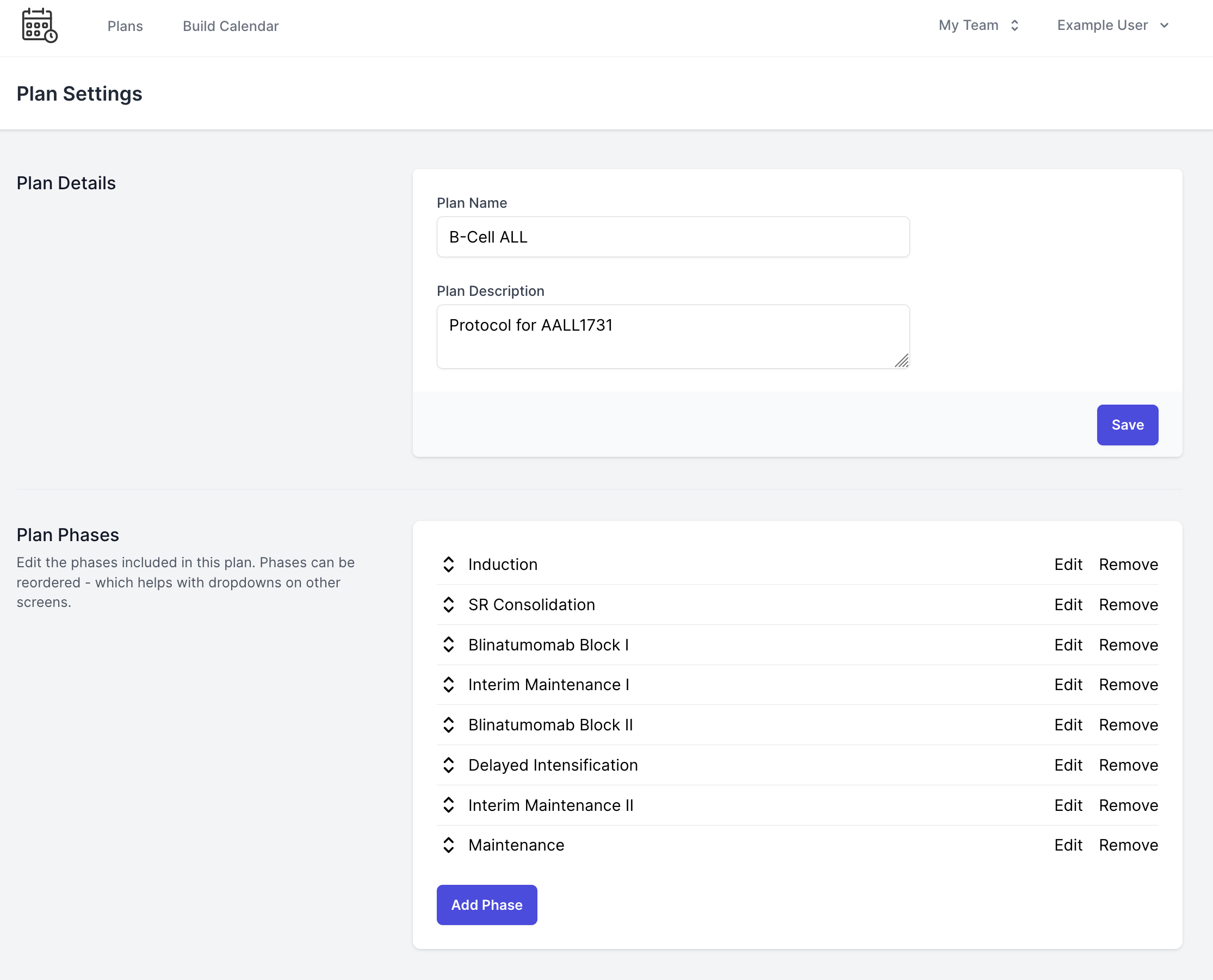Remove the SR Consolidation phase

[x=1128, y=604]
